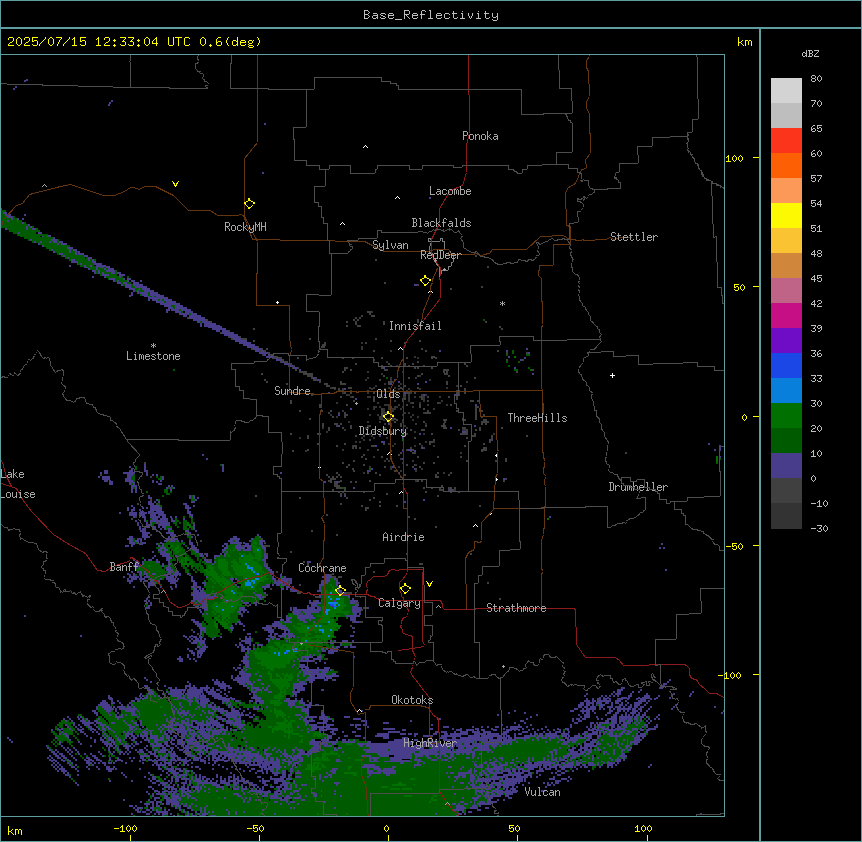The height and width of the screenshot is (842, 862).
Task: Click the Didsbury label
Action: pos(383,431)
